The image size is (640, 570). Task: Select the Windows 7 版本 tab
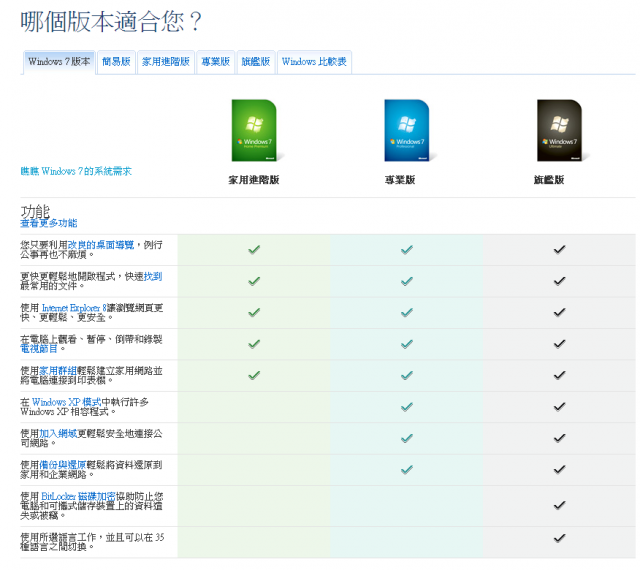click(x=59, y=62)
